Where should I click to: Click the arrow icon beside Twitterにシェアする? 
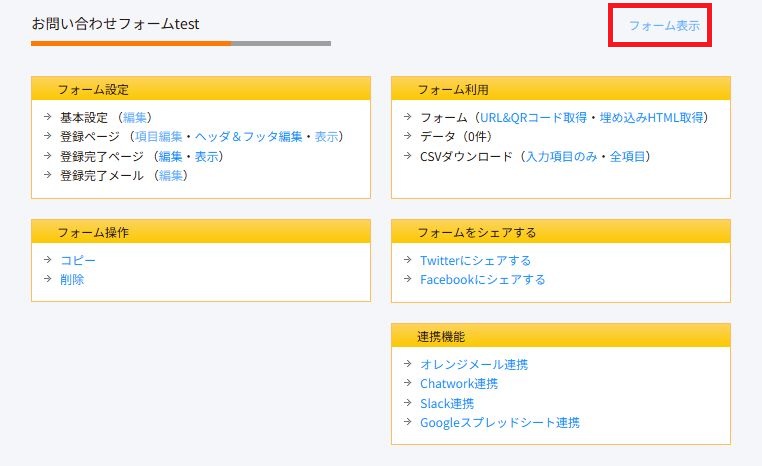408,259
